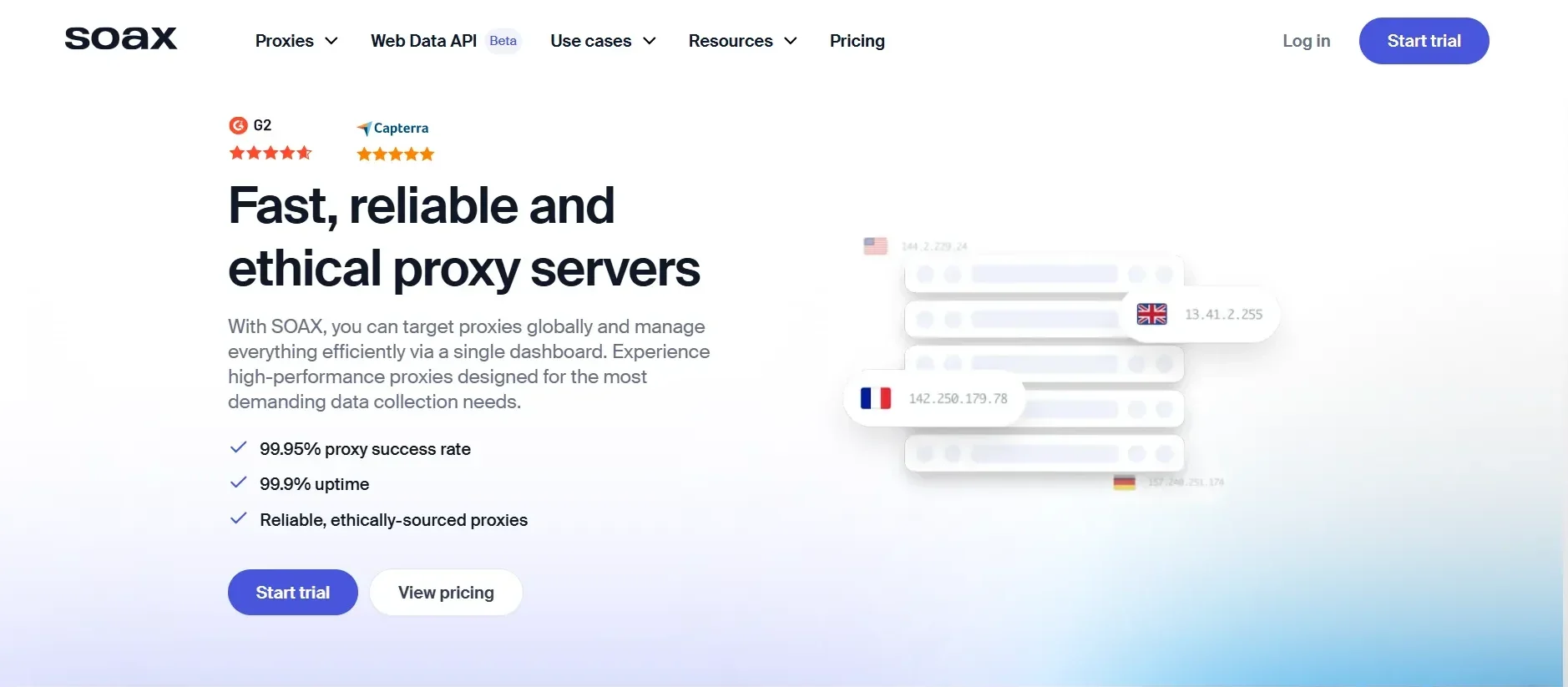Click the French flag icon

pyautogui.click(x=876, y=398)
